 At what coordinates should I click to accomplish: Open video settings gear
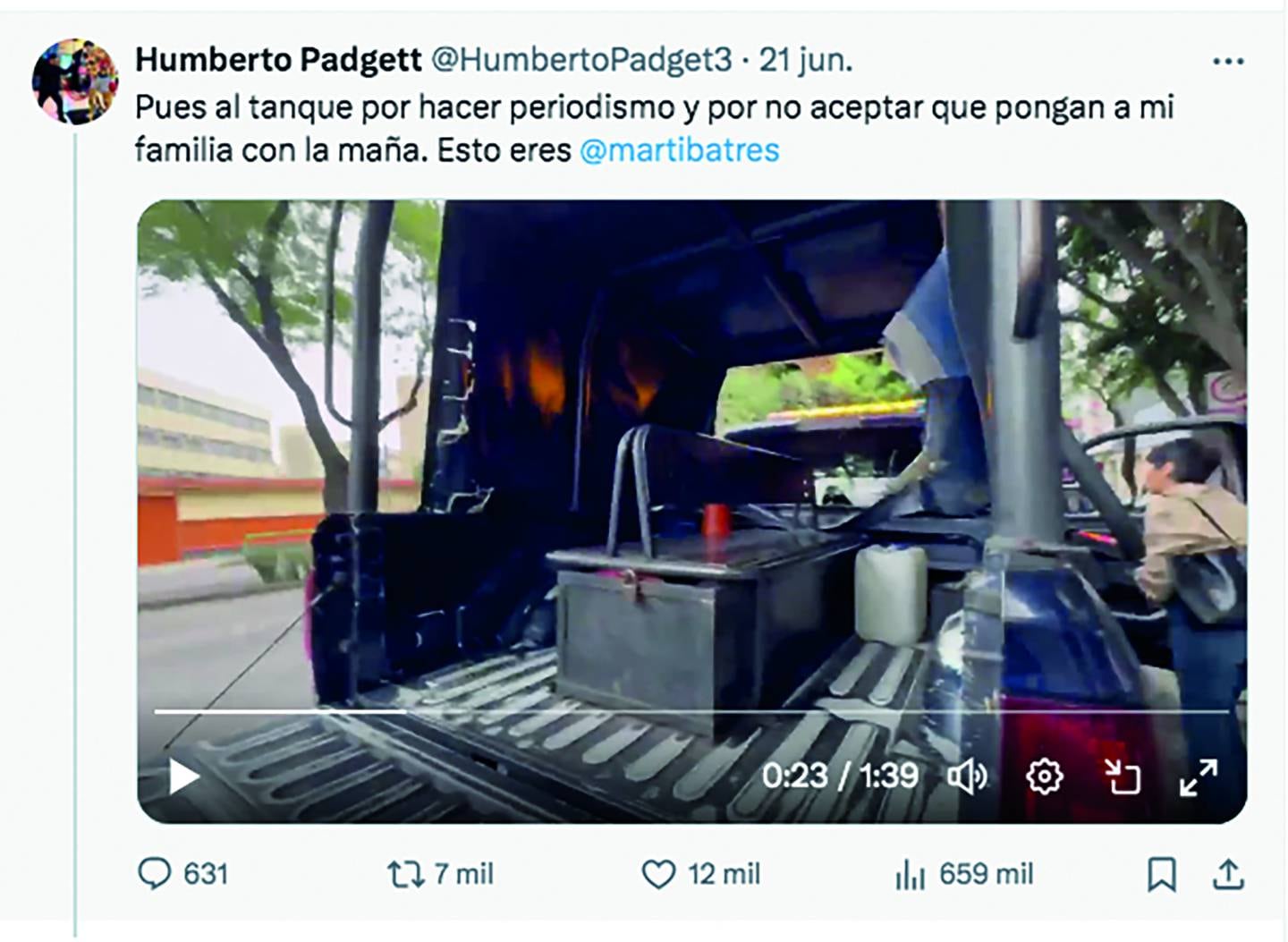click(1044, 777)
